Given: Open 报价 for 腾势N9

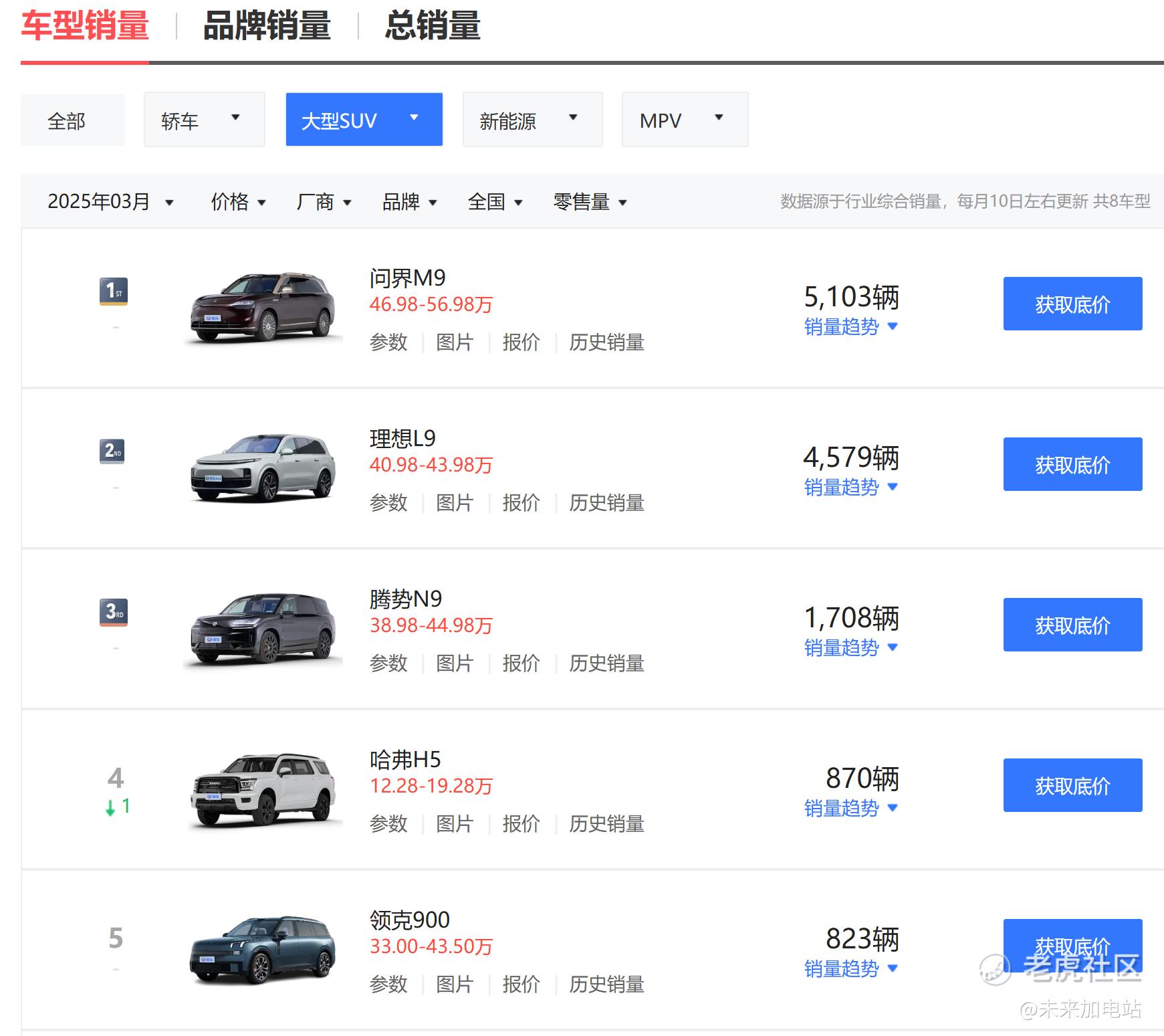Looking at the screenshot, I should coord(521,663).
